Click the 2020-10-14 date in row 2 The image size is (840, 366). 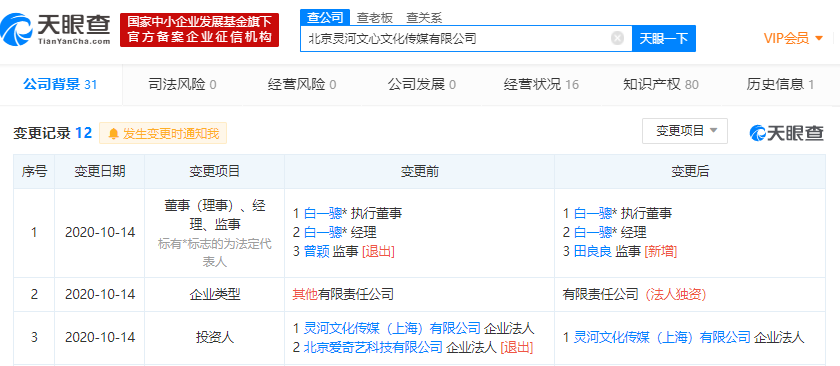(100, 294)
